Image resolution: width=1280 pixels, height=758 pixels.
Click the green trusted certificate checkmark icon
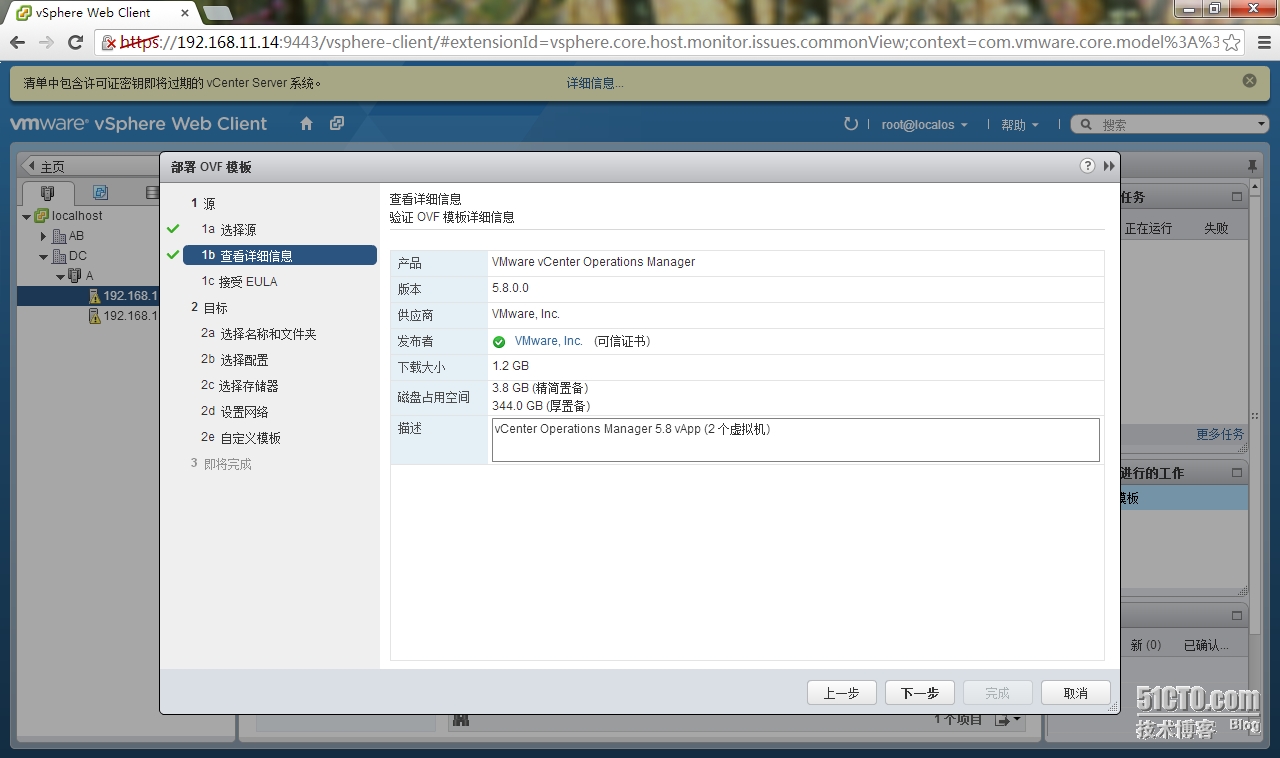tap(499, 342)
